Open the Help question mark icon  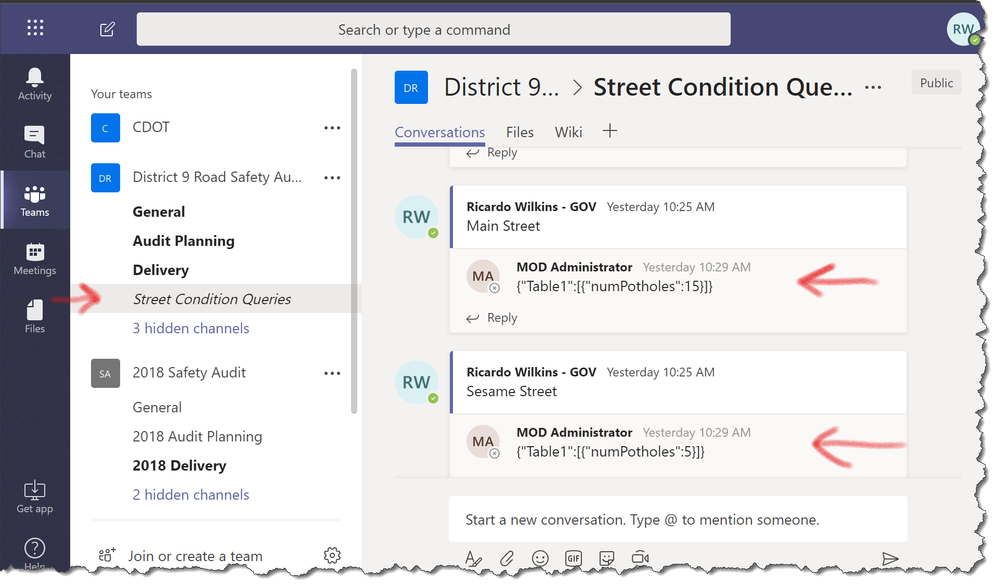pyautogui.click(x=34, y=549)
